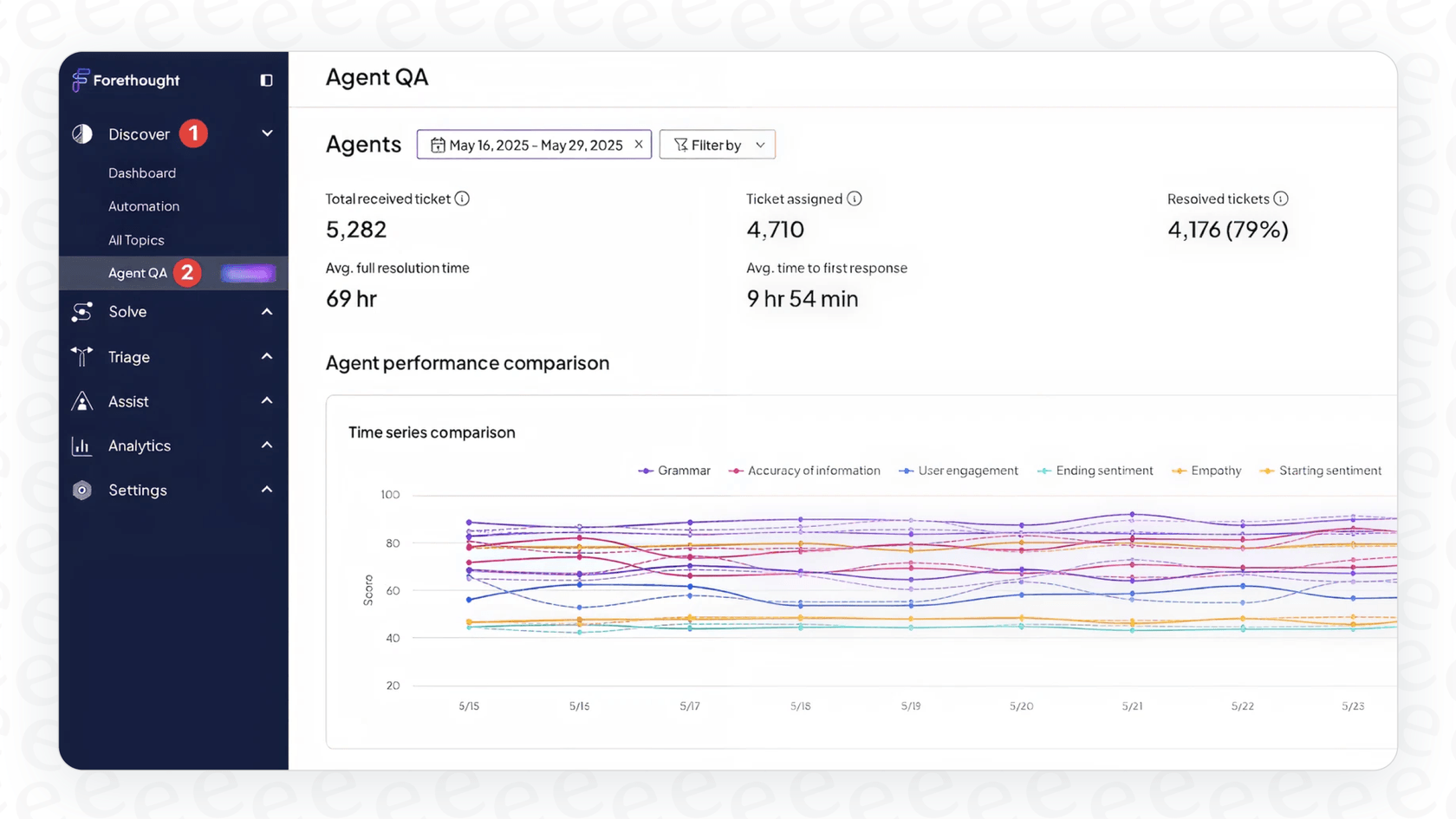Open the Automation sidebar link
This screenshot has width=1456, height=819.
click(144, 206)
